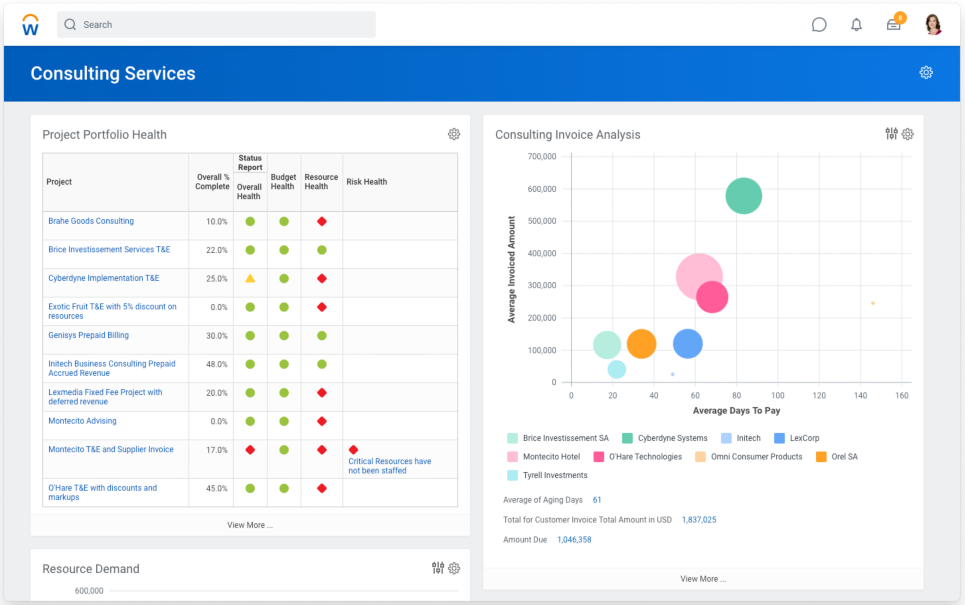
Task: Click the small cyan Tyrell Investments bubble
Action: tap(617, 369)
